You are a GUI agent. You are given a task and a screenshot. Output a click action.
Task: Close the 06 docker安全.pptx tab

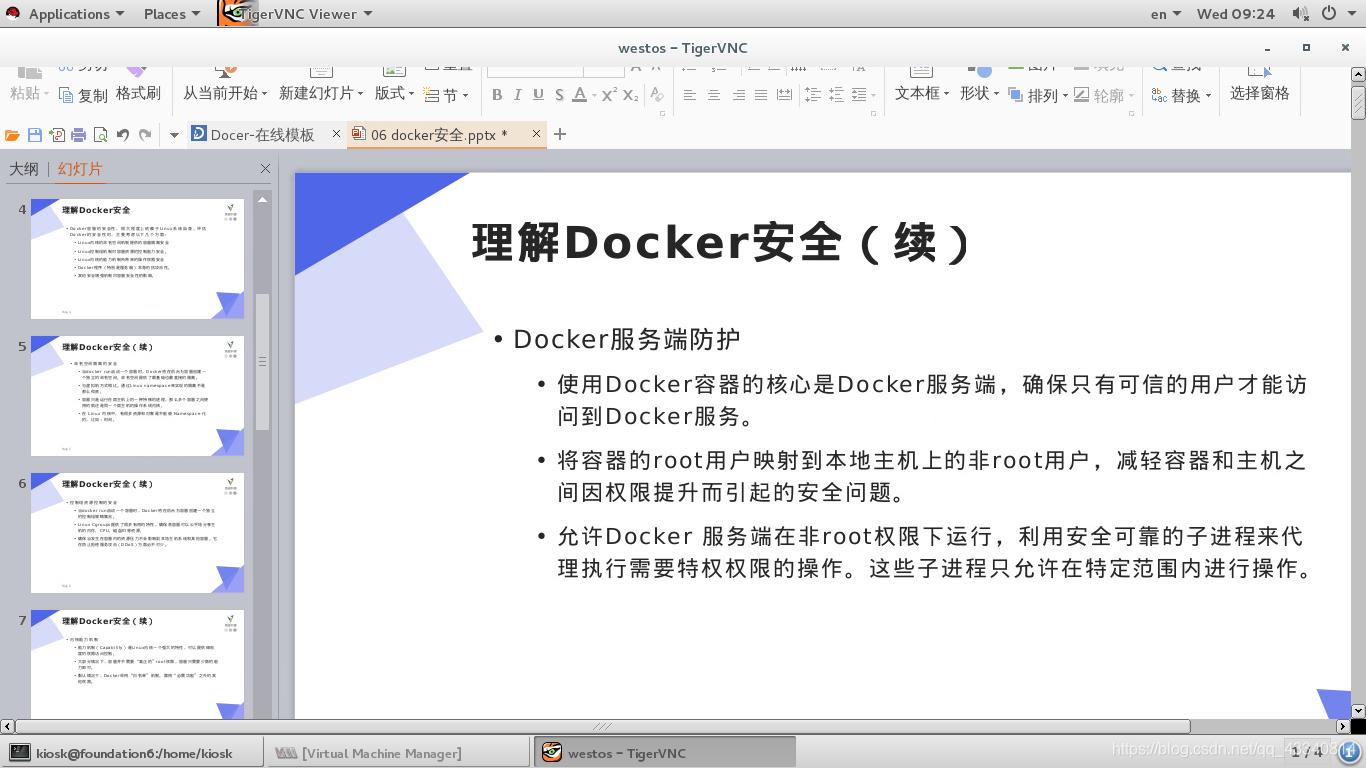(537, 134)
